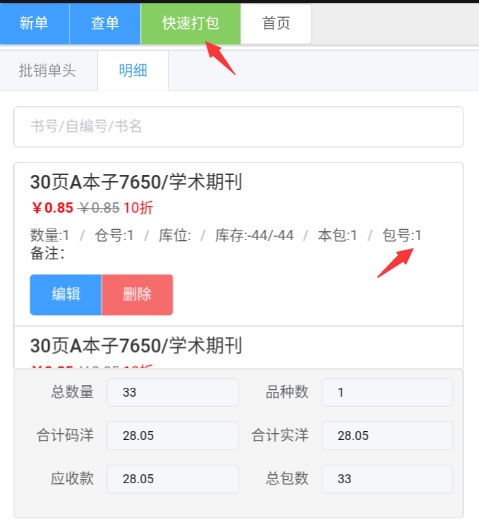This screenshot has width=479, height=531.
Task: Click the red ¥0.85 discounted price
Action: [x=53, y=208]
